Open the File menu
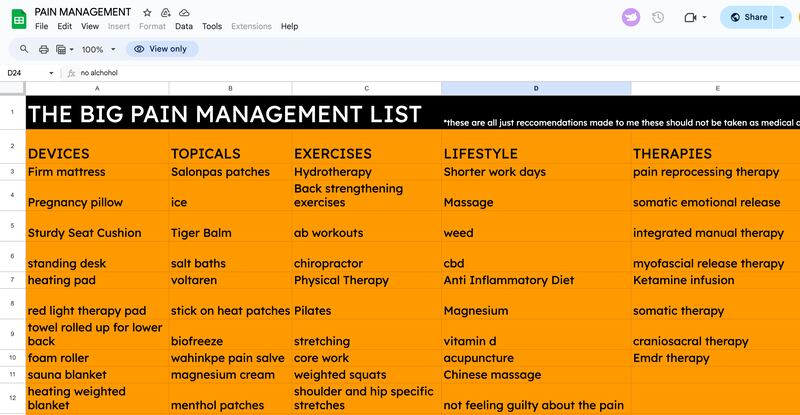This screenshot has width=800, height=415. click(42, 26)
